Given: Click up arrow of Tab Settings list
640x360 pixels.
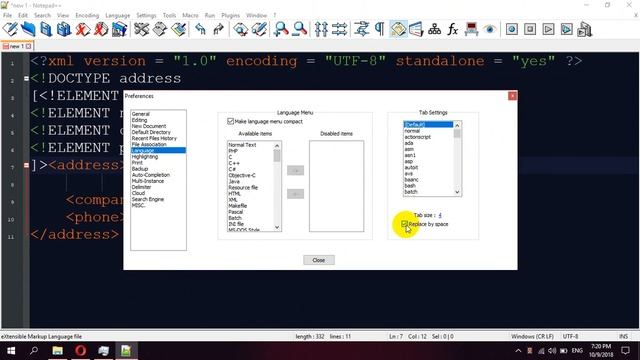Looking at the screenshot, I should 457,125.
